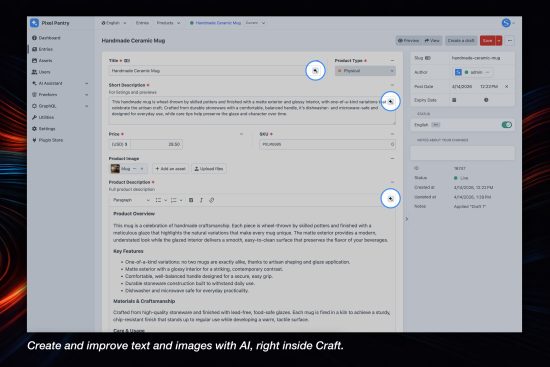The width and height of the screenshot is (550, 367).
Task: Open the more actions ellipsis menu
Action: (510, 41)
